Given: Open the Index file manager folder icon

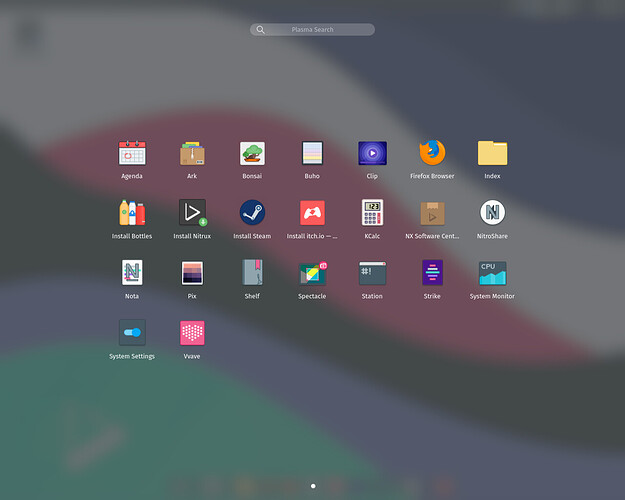Looking at the screenshot, I should tap(492, 153).
